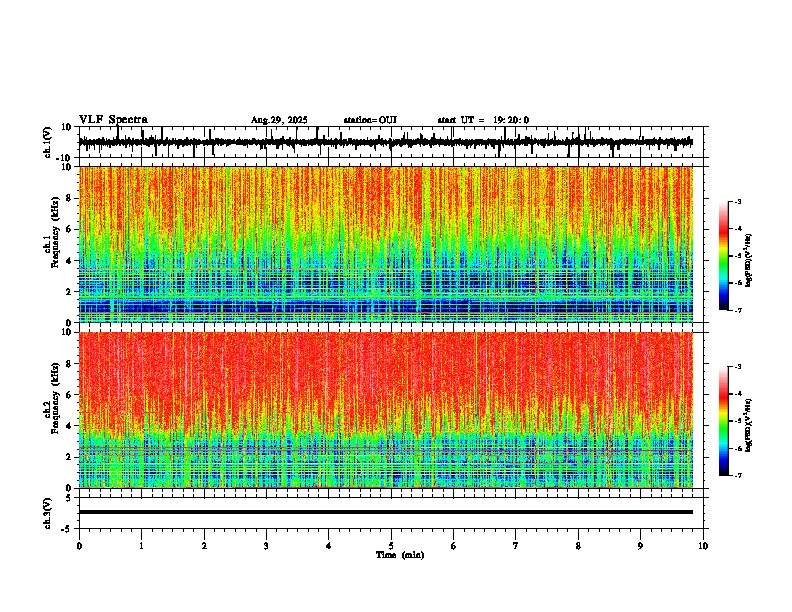
Task: Click the "8" tick on the time axis
Action: point(578,546)
